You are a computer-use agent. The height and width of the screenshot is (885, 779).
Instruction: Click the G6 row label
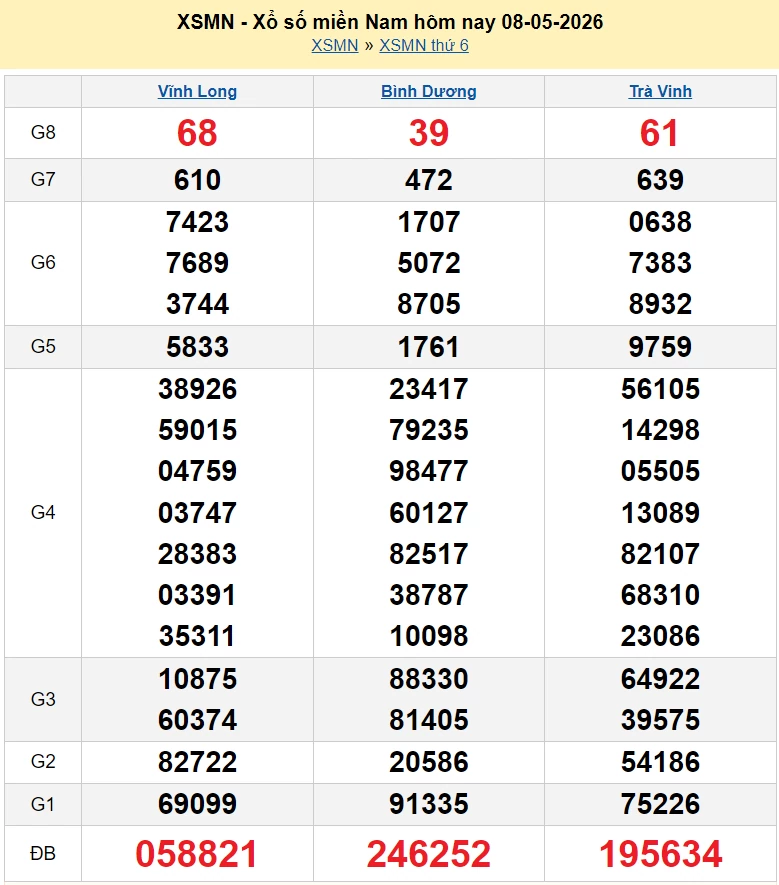(x=43, y=262)
